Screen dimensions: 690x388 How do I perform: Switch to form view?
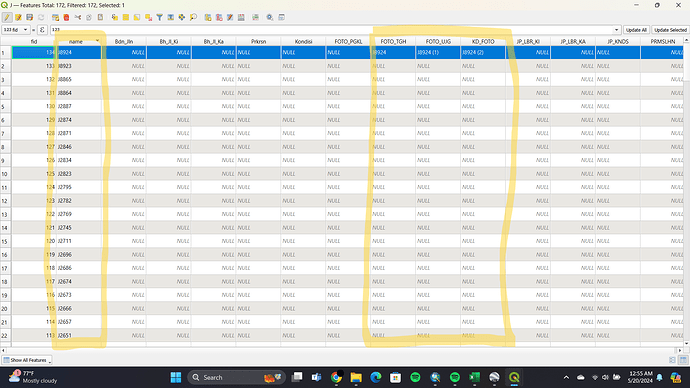click(x=672, y=360)
